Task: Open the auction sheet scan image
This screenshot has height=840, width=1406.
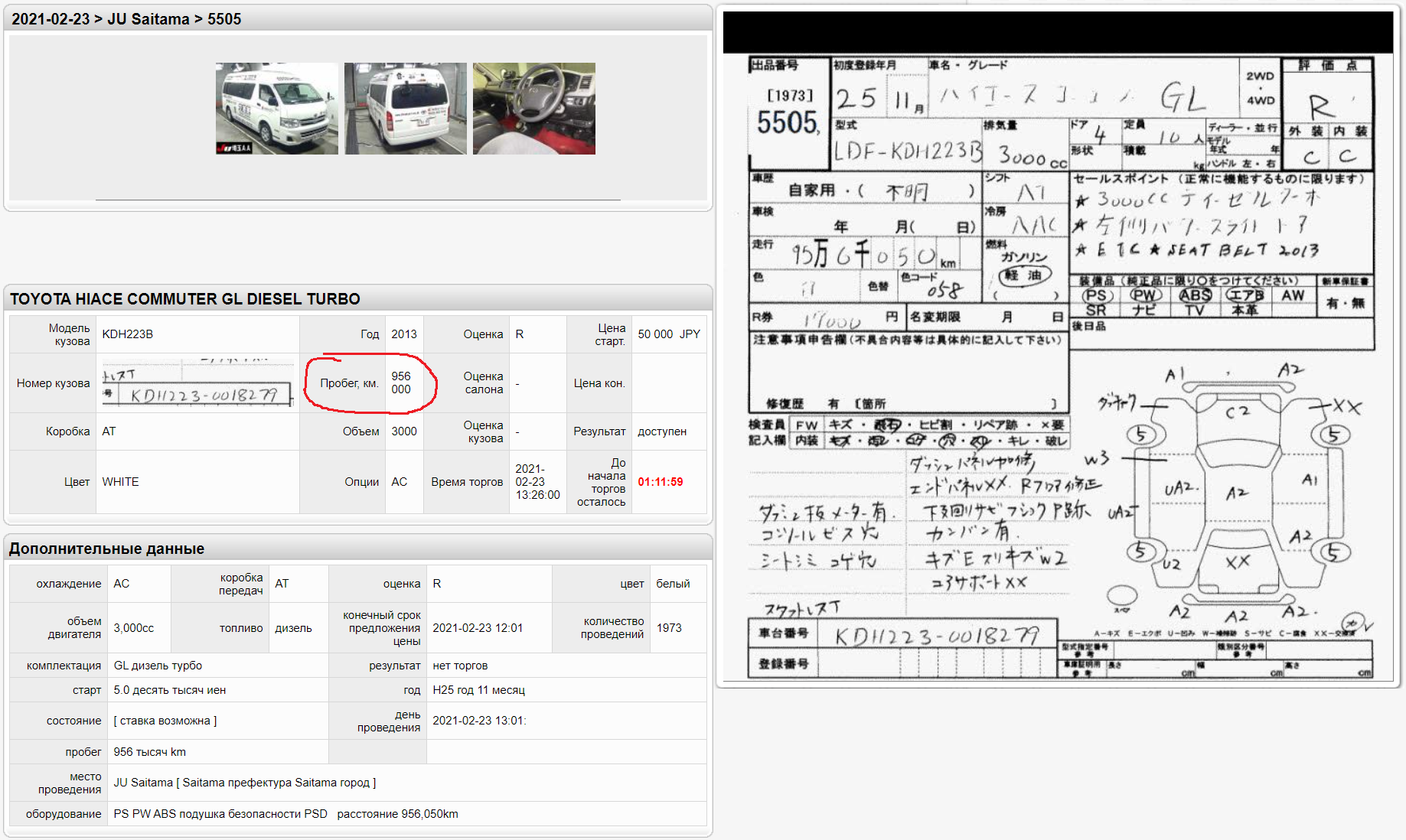Action: click(1058, 346)
